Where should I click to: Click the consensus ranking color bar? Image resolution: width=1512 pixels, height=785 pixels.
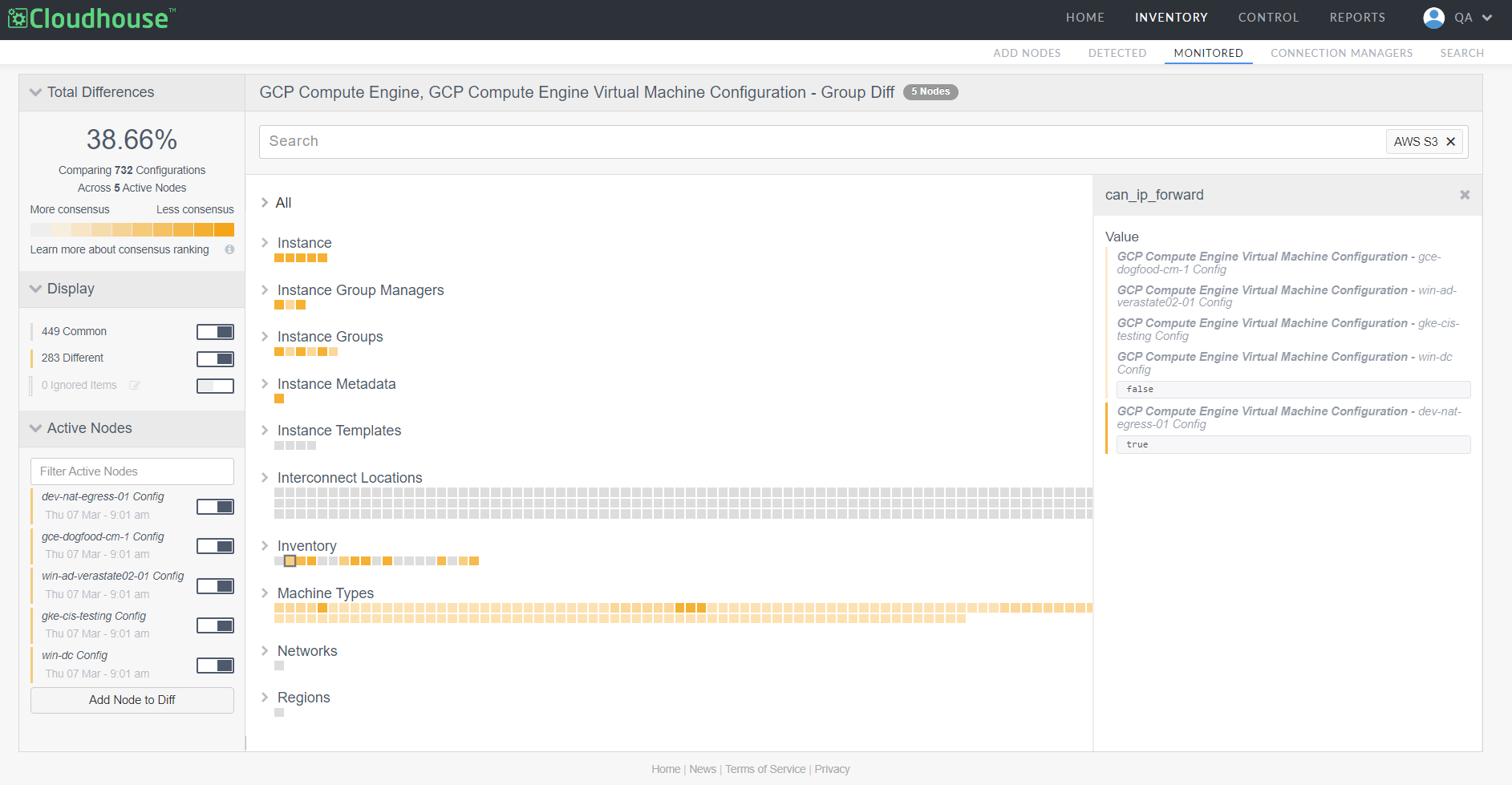[132, 229]
